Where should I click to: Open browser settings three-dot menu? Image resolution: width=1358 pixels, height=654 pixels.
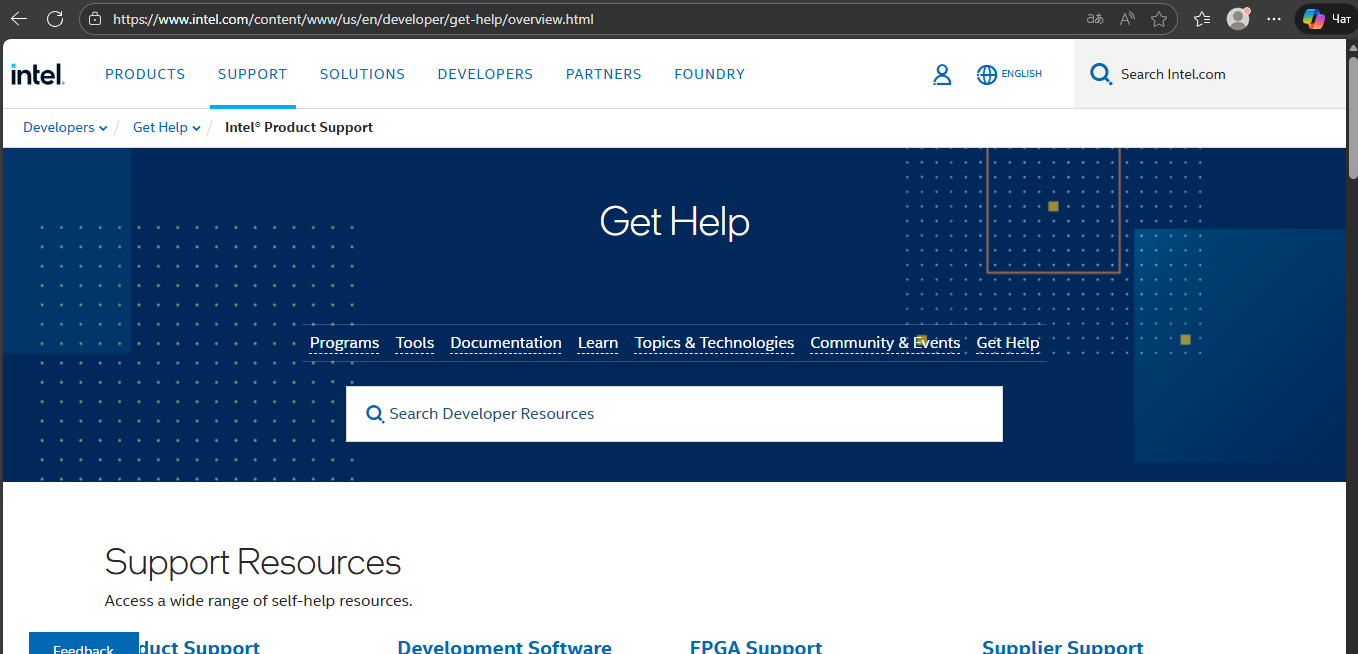click(1273, 19)
